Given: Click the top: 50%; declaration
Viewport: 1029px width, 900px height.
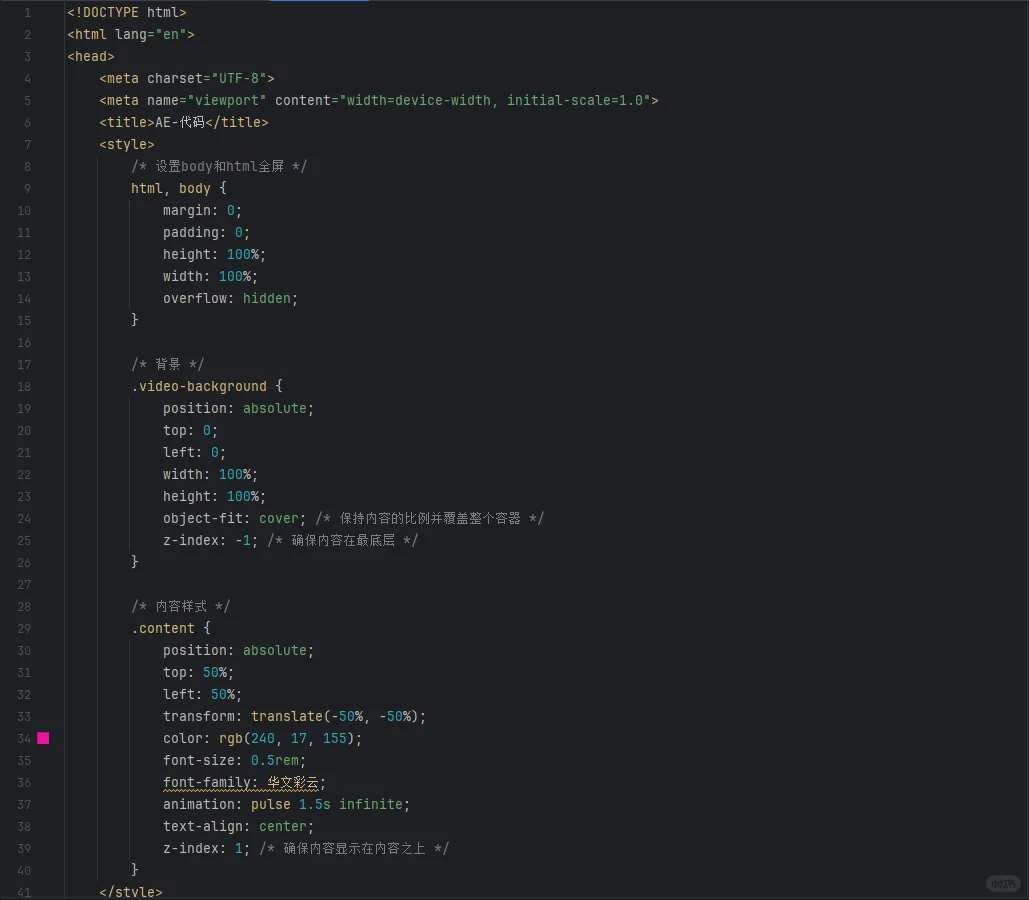Looking at the screenshot, I should [x=199, y=672].
